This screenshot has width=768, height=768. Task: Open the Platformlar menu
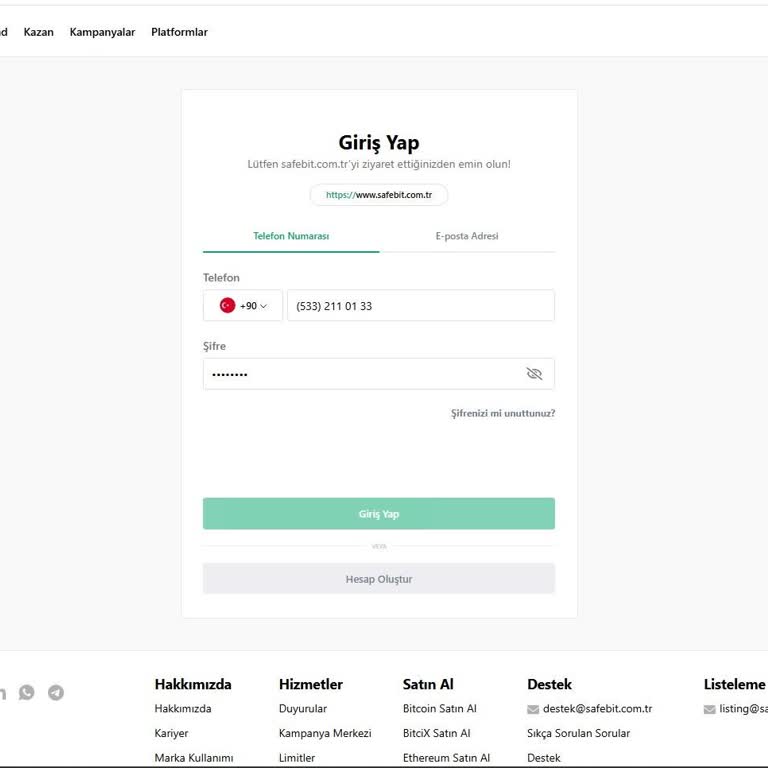click(179, 32)
